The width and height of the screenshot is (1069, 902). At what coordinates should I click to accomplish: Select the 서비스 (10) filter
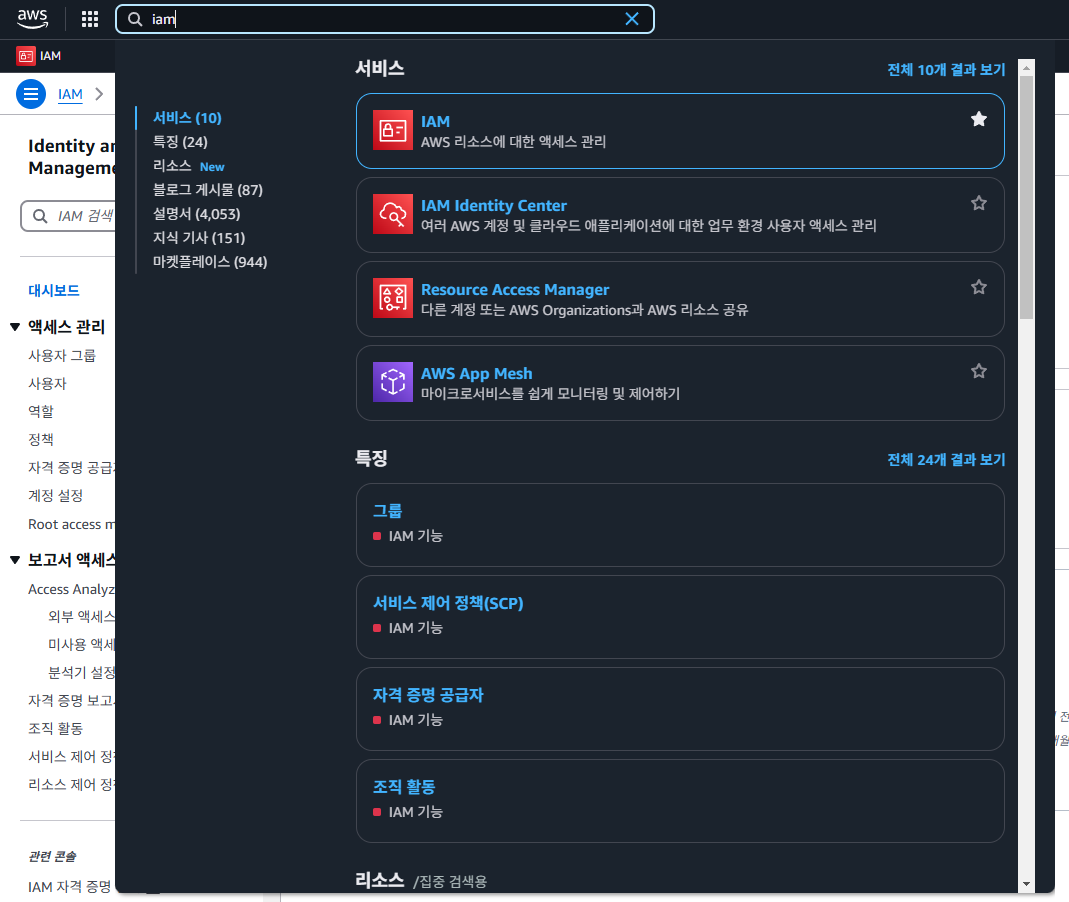pyautogui.click(x=187, y=118)
